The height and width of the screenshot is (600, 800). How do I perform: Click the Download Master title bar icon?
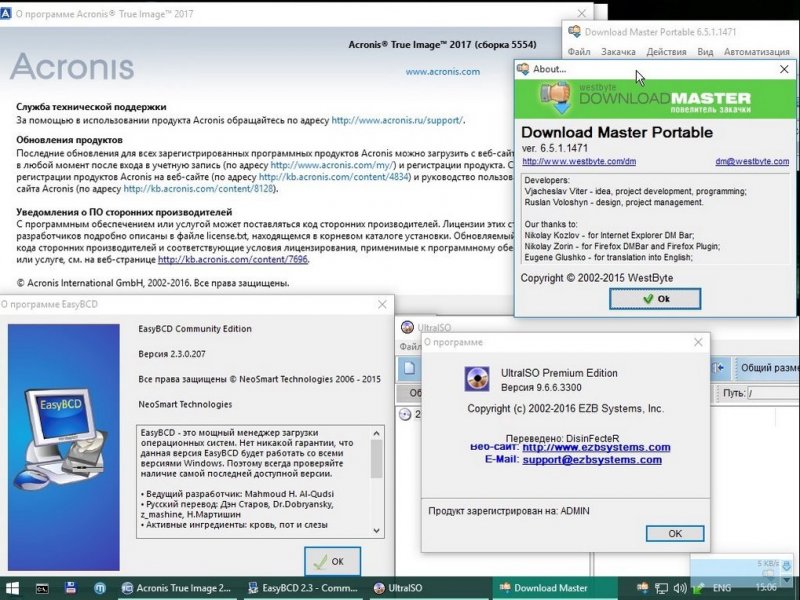[574, 32]
